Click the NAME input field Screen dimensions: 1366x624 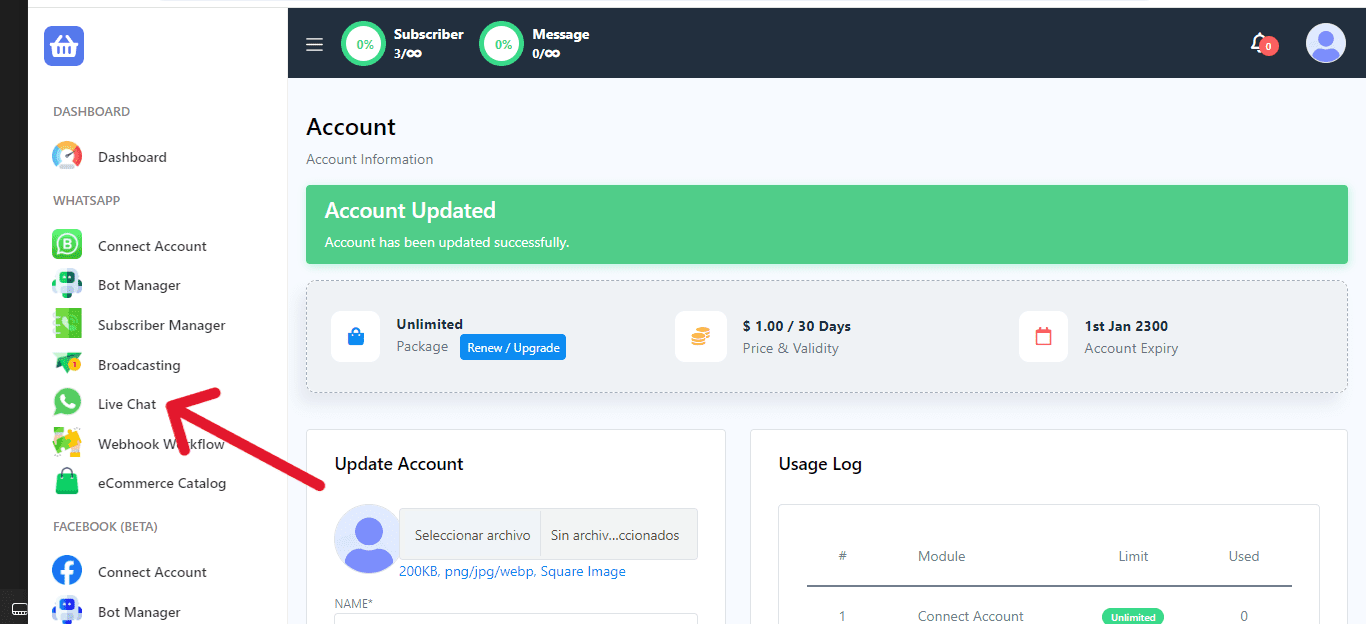[515, 618]
